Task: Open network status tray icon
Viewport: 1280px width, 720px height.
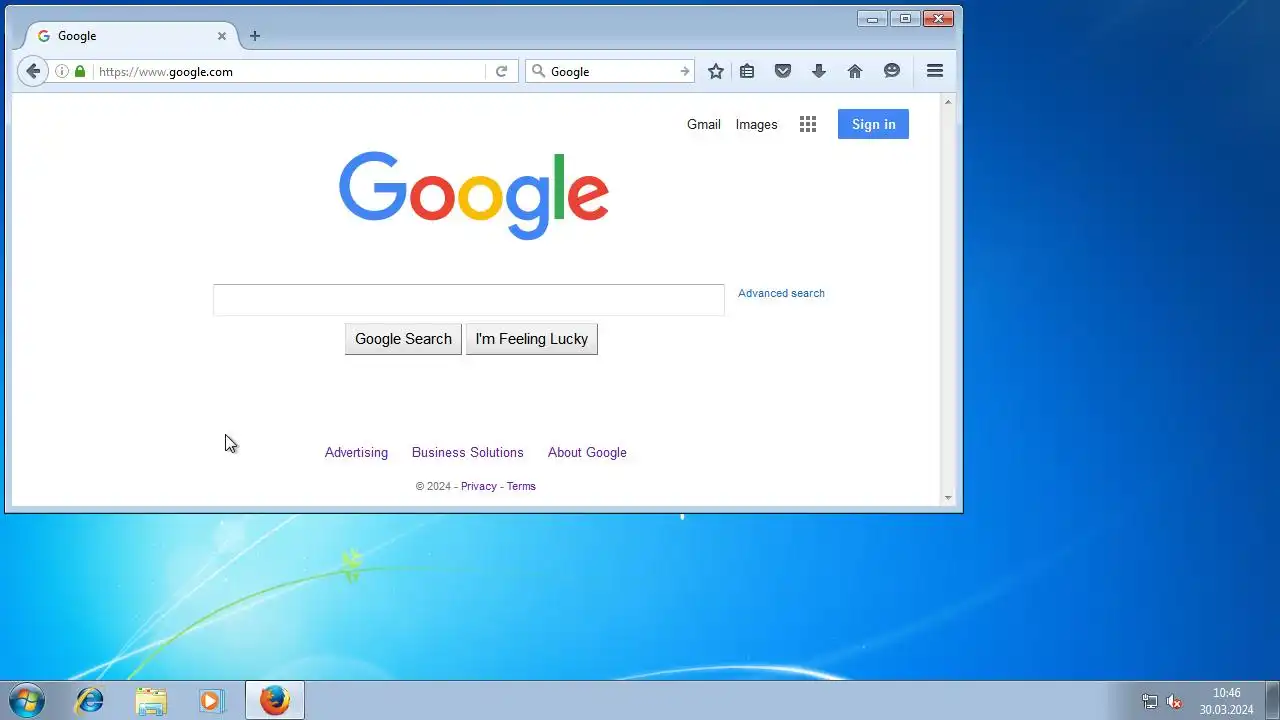Action: (1150, 702)
